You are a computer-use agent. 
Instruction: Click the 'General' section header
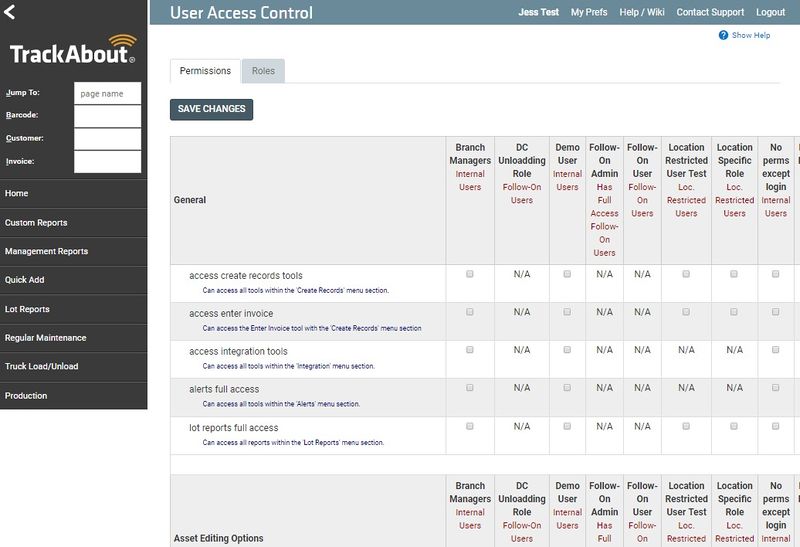(x=190, y=200)
